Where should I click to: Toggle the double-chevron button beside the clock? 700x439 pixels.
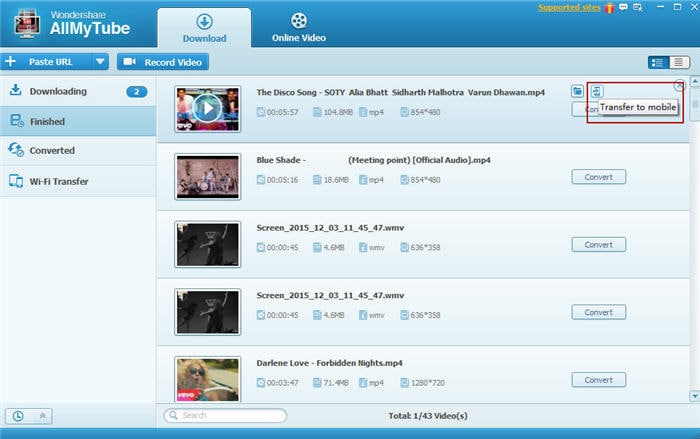[x=43, y=416]
